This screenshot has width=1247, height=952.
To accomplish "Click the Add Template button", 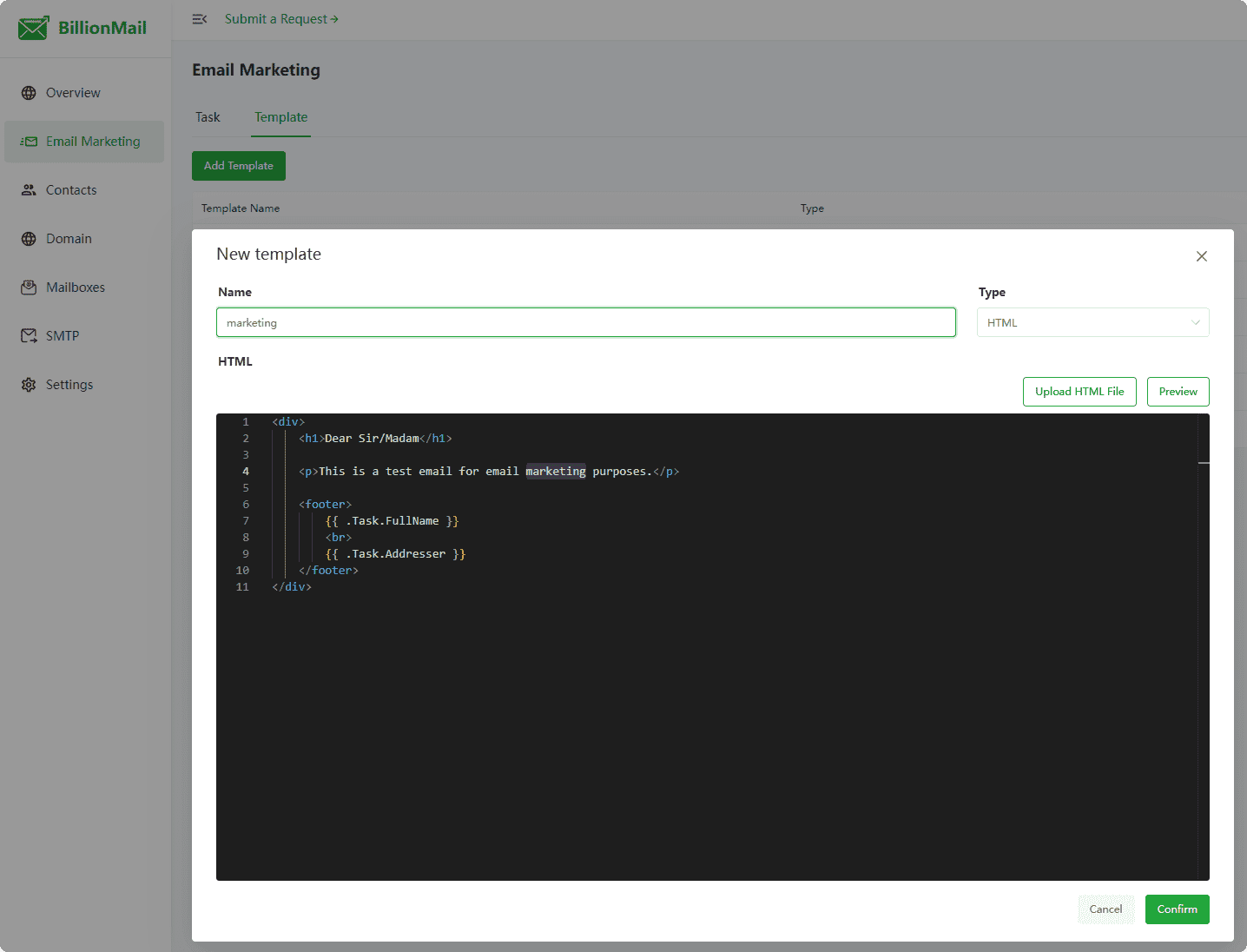I will [239, 166].
